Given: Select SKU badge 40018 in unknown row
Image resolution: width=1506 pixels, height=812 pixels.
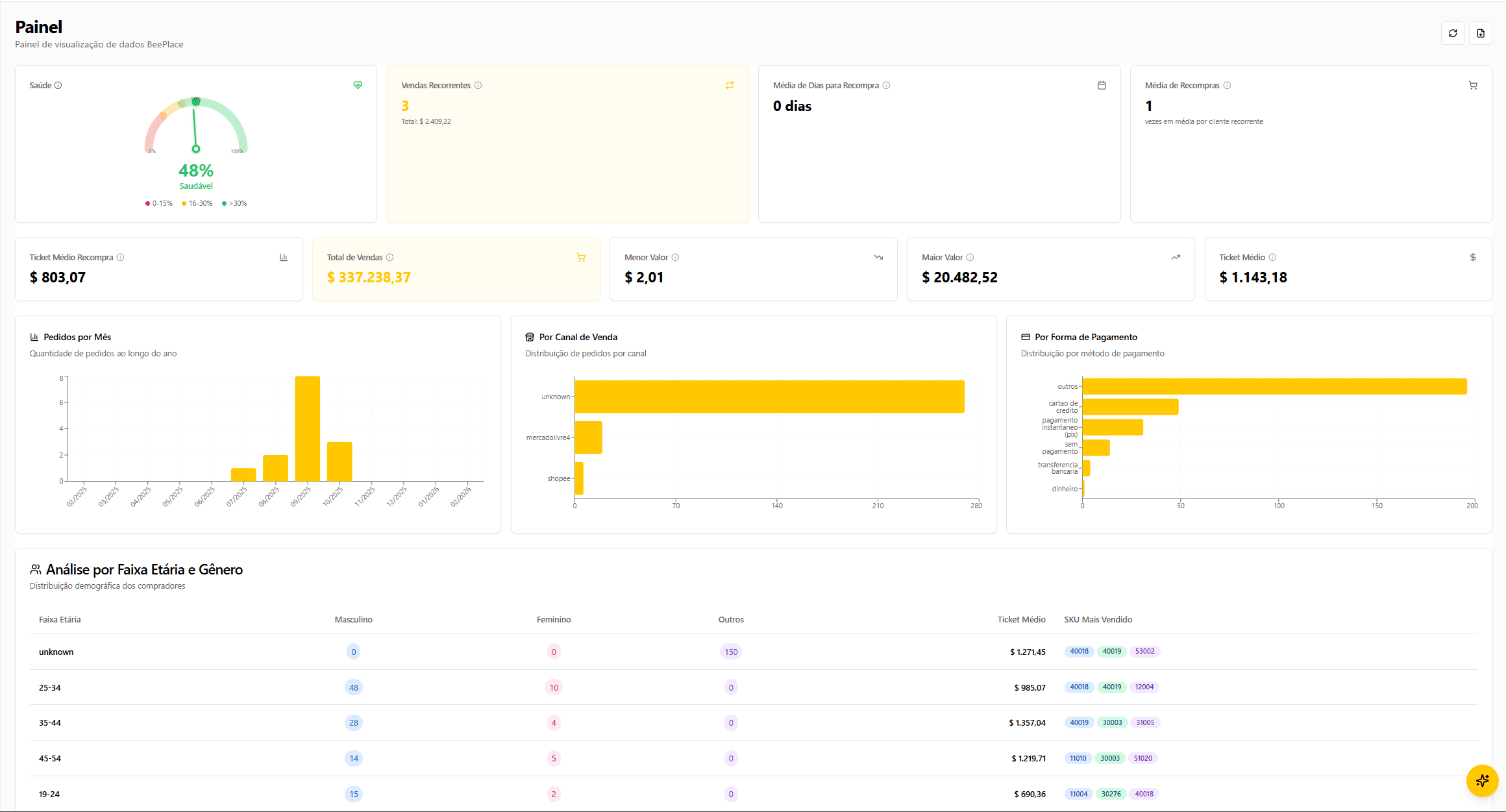Looking at the screenshot, I should (x=1079, y=651).
